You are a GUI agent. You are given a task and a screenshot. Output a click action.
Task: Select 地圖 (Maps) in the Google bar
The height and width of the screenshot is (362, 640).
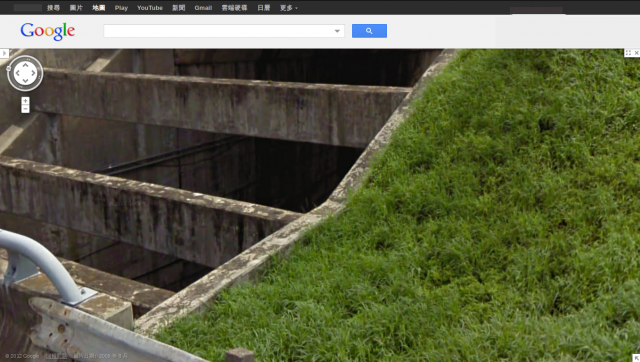(98, 8)
